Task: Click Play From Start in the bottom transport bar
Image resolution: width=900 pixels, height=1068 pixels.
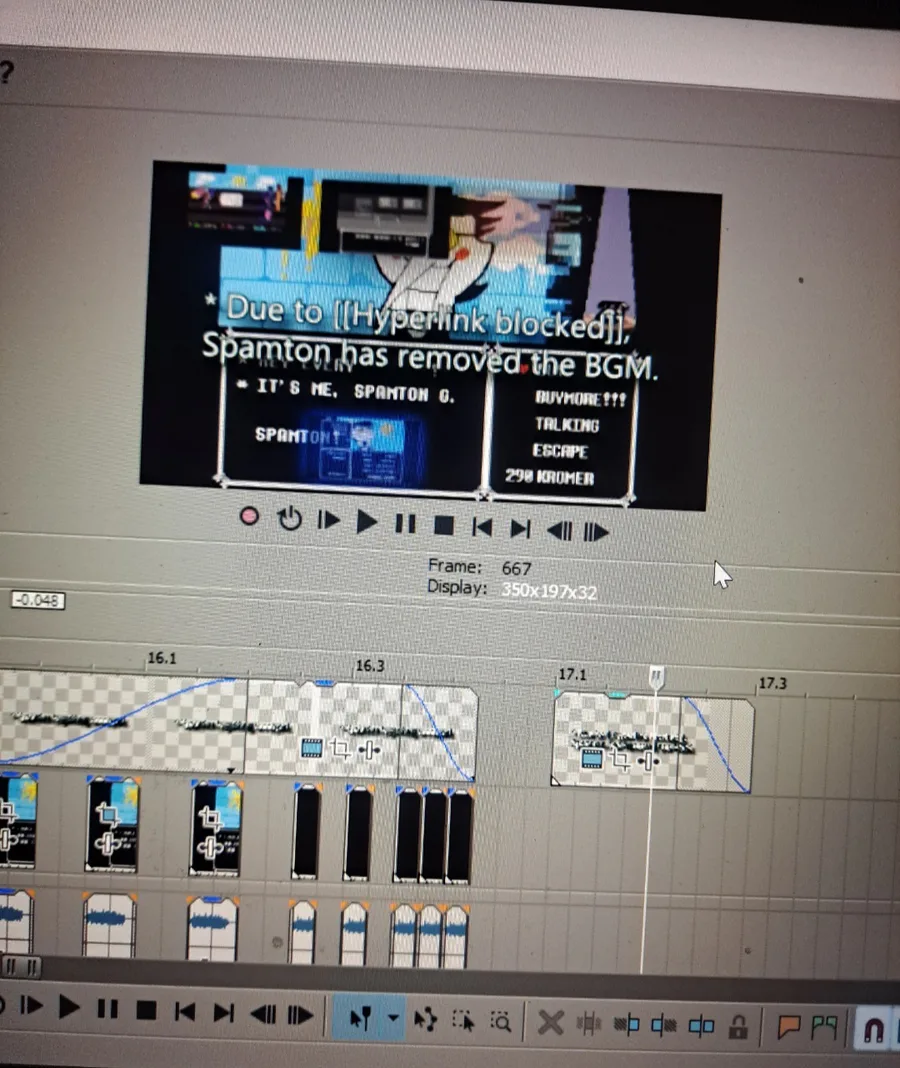Action: (31, 1005)
